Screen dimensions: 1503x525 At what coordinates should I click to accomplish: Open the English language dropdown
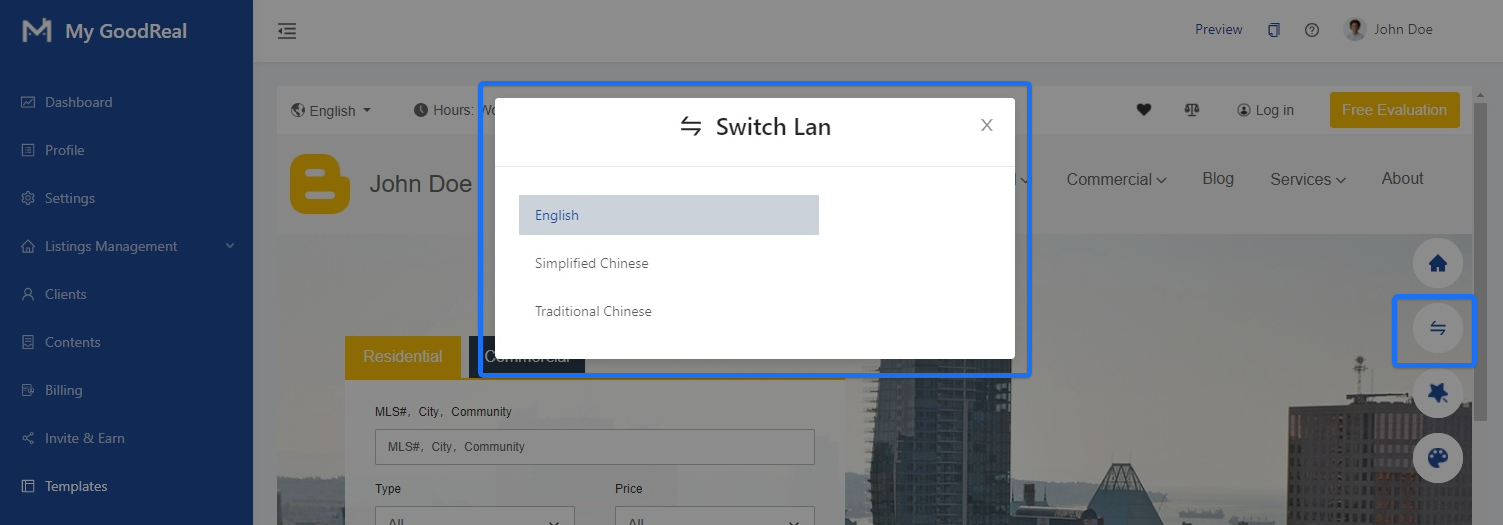(332, 111)
